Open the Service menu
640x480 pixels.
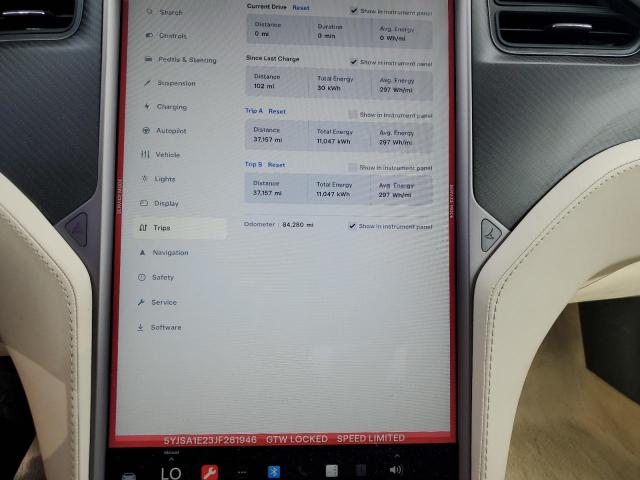(164, 302)
